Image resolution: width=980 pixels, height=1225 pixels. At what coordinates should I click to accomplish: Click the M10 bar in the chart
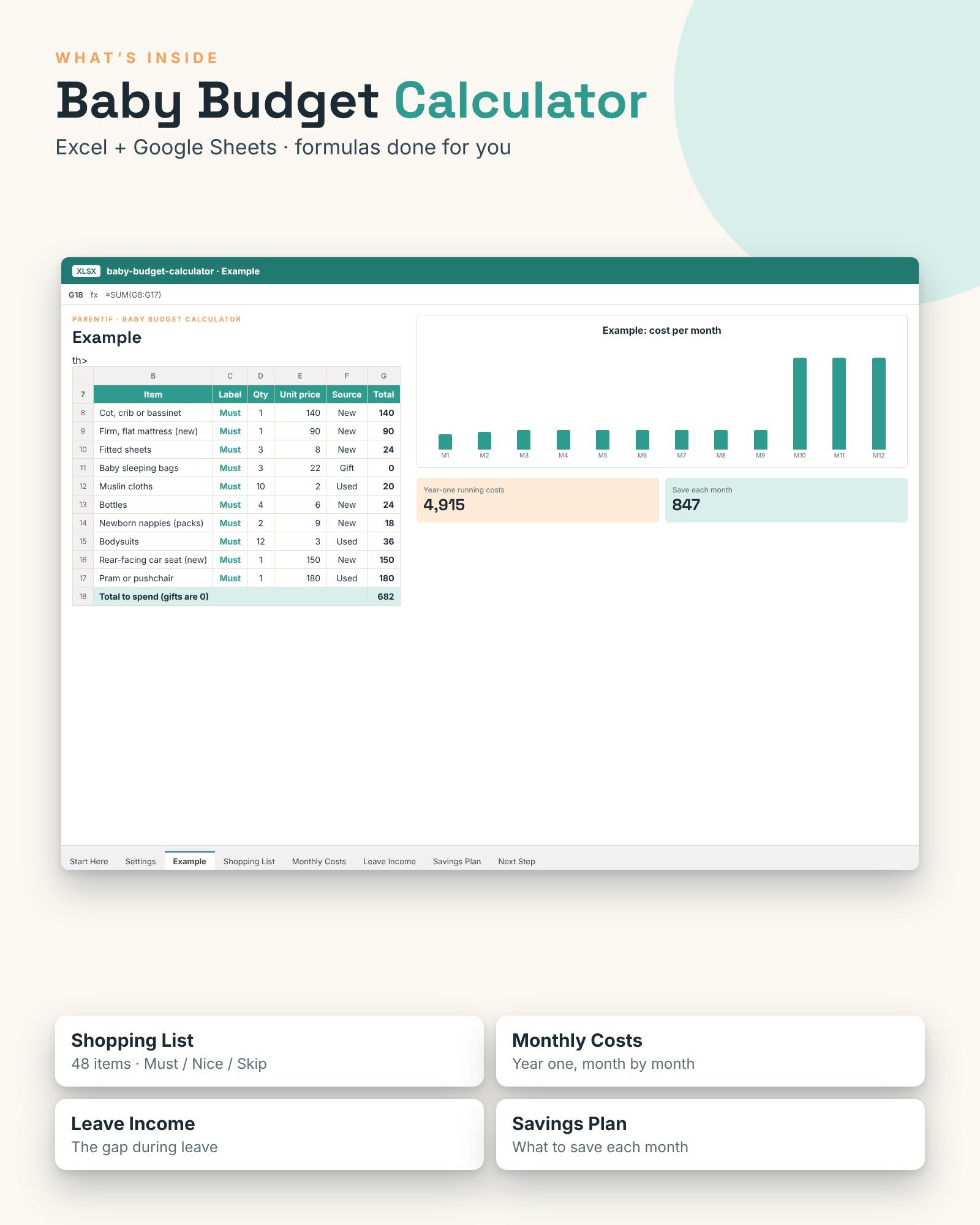(x=799, y=404)
